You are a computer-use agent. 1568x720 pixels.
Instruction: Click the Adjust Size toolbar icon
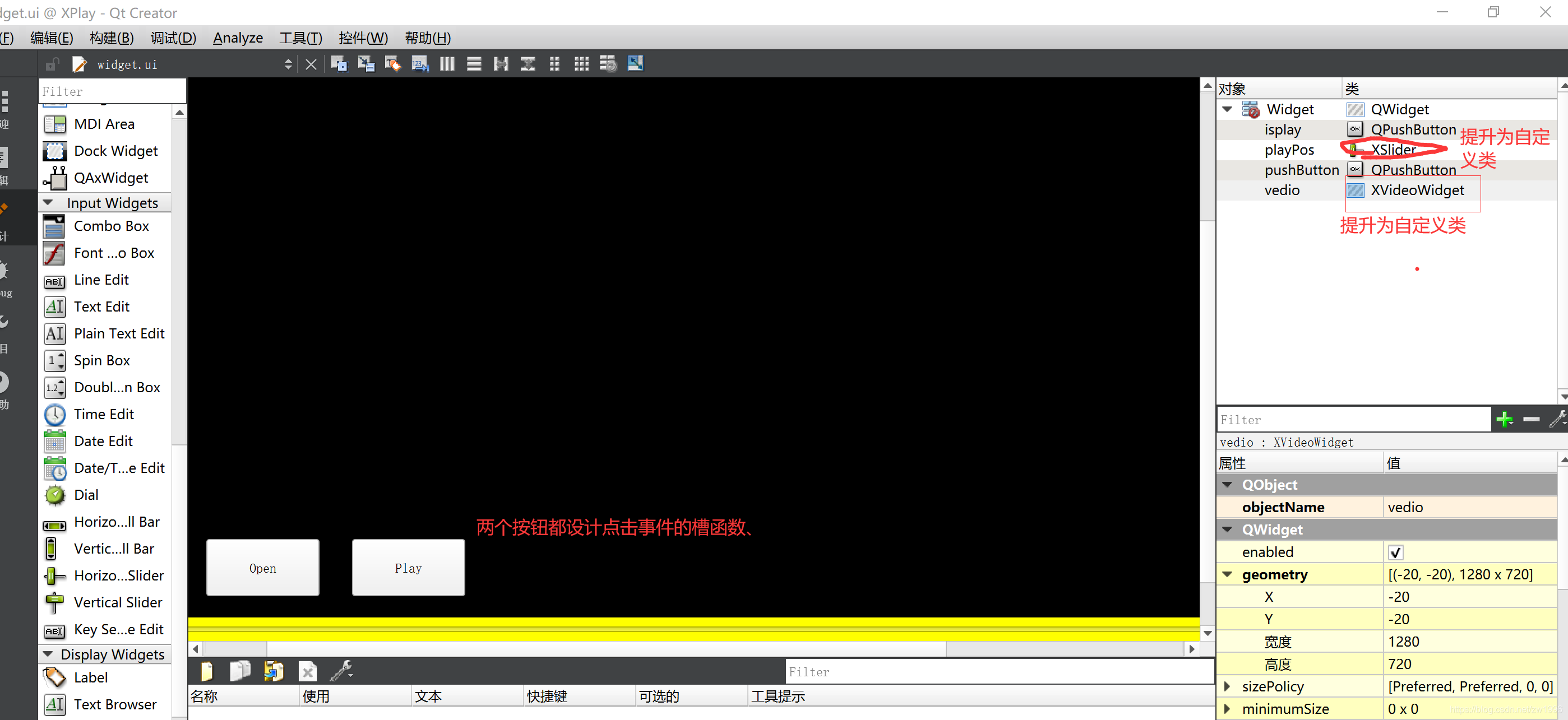636,63
